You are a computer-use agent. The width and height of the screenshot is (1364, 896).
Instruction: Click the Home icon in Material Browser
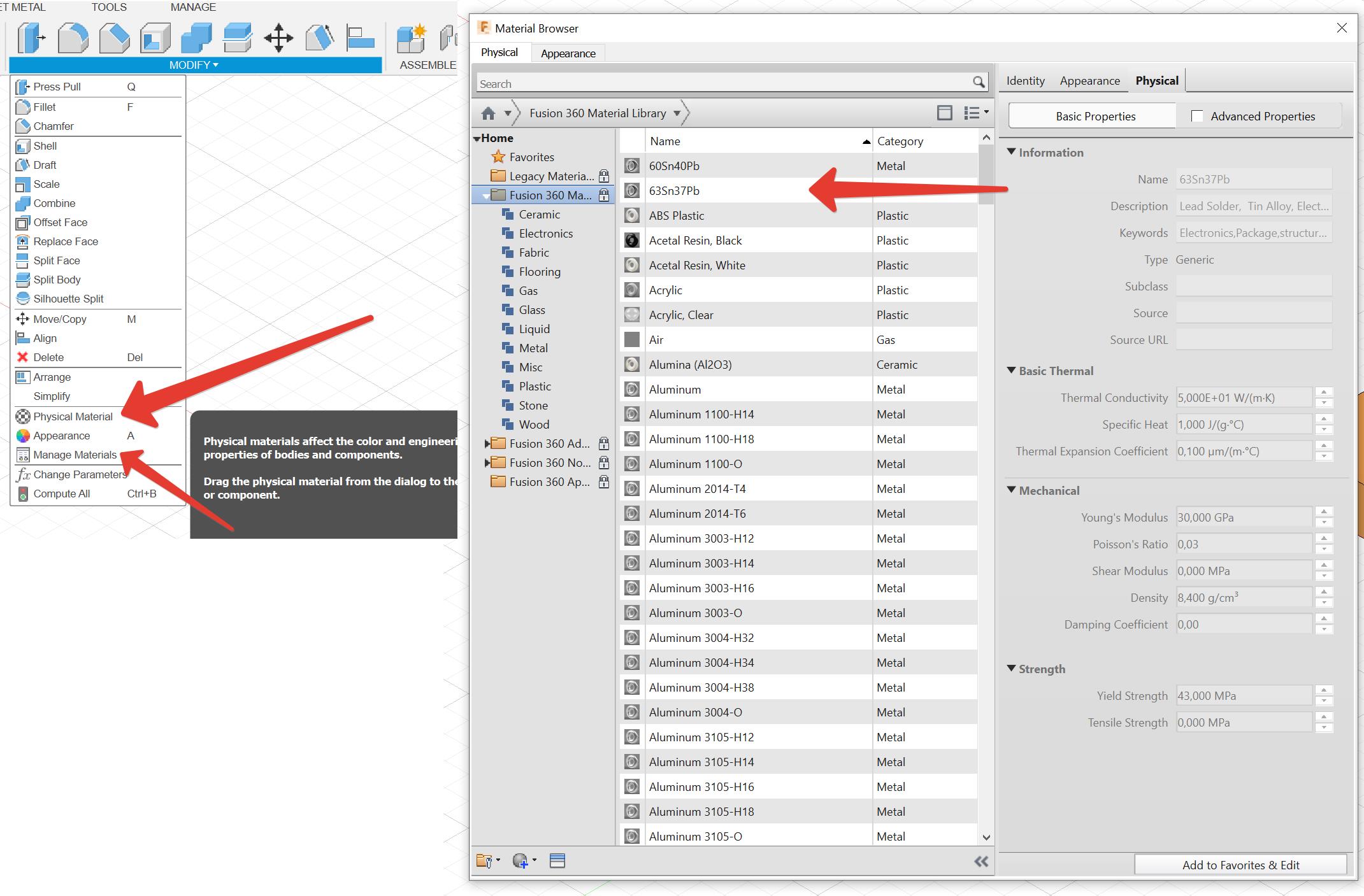coord(488,113)
